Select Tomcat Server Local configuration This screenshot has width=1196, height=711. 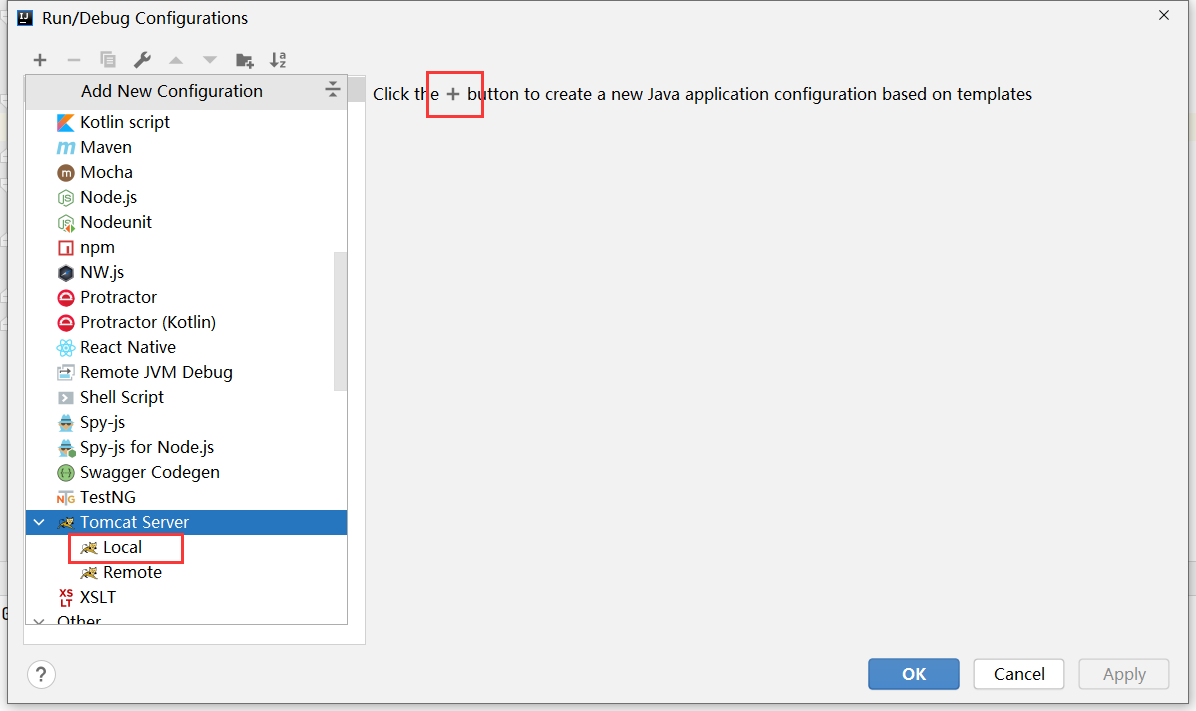(111, 548)
